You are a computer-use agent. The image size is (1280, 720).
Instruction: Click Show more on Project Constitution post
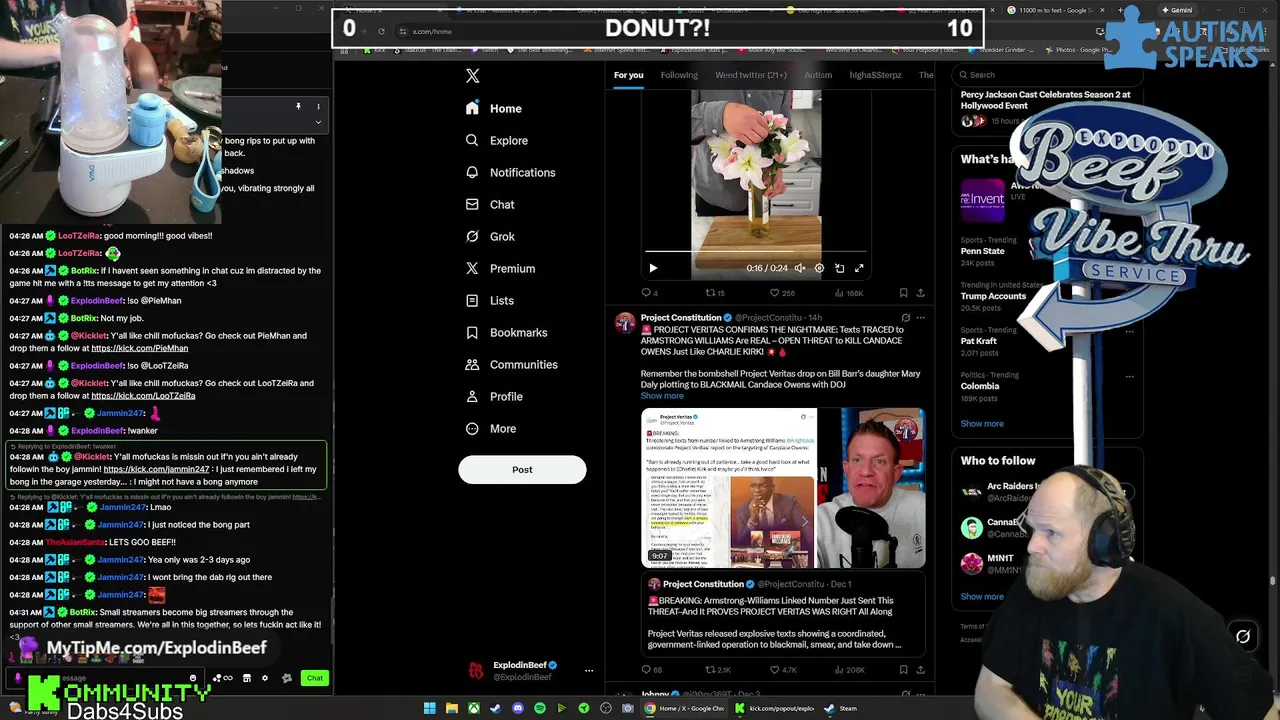(x=662, y=396)
